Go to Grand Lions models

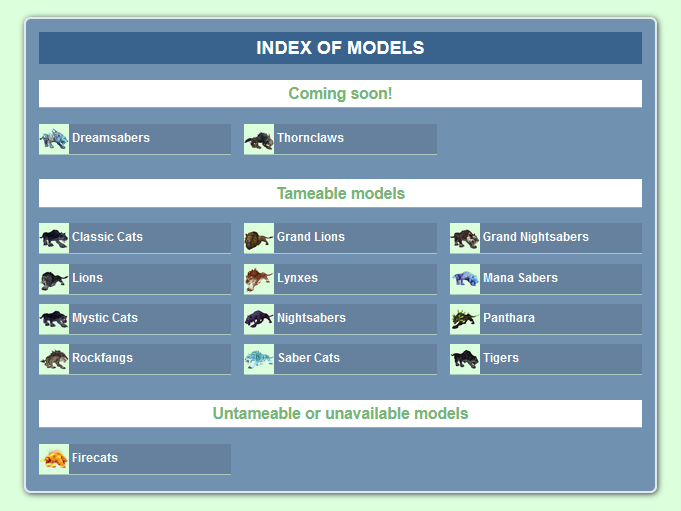311,237
